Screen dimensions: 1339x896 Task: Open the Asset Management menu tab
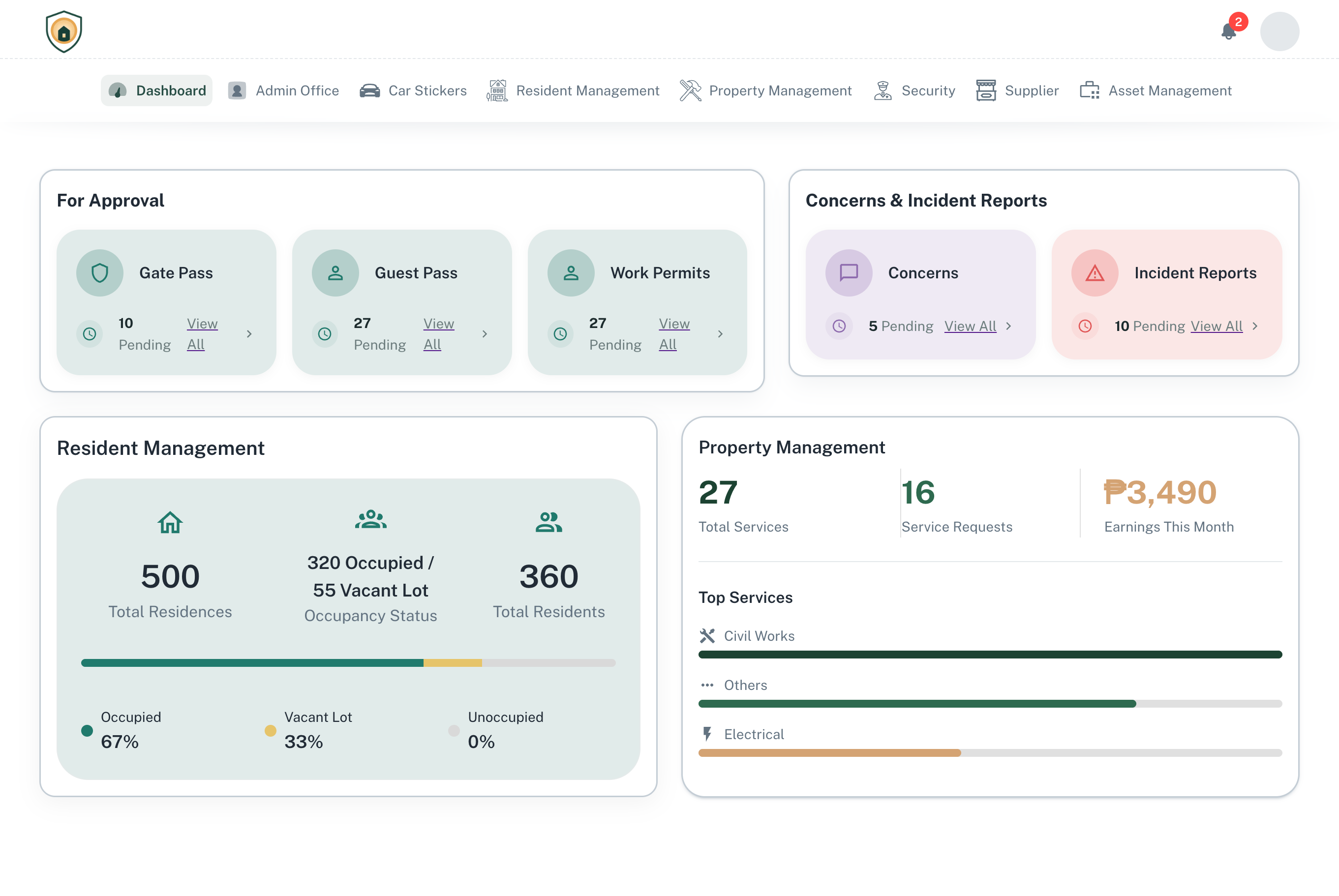tap(1156, 90)
